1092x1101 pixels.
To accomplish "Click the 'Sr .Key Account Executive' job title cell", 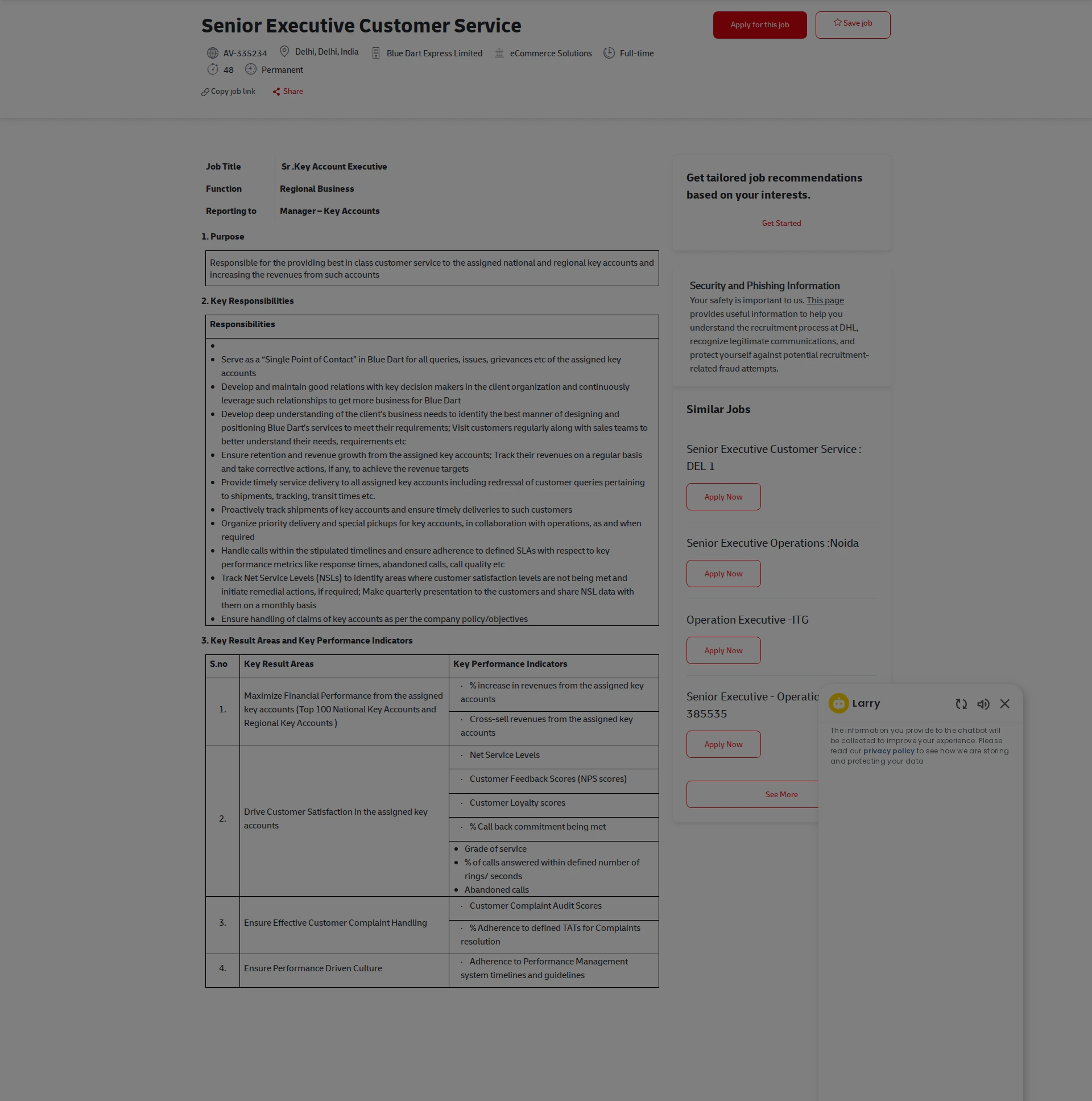I will point(334,166).
